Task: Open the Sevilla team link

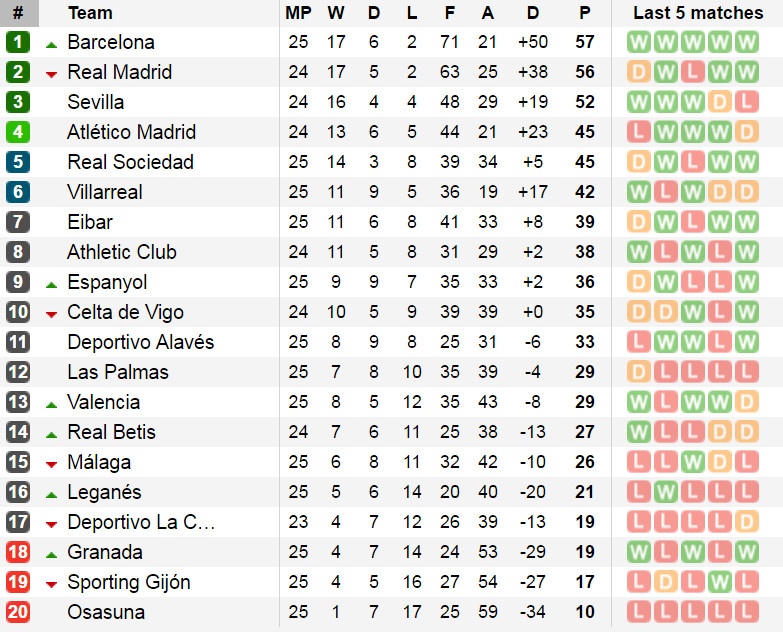Action: [x=96, y=102]
